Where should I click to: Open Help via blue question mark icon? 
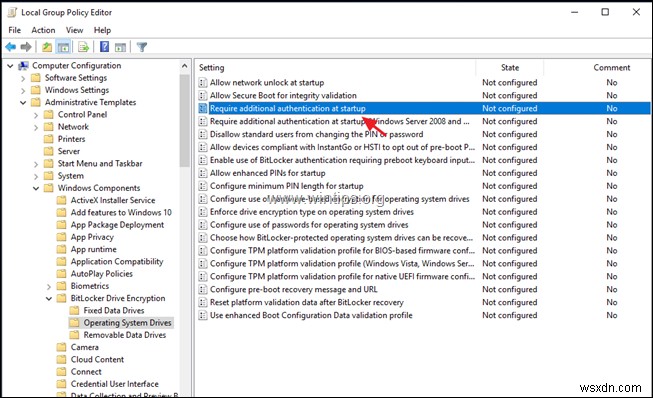(x=105, y=47)
